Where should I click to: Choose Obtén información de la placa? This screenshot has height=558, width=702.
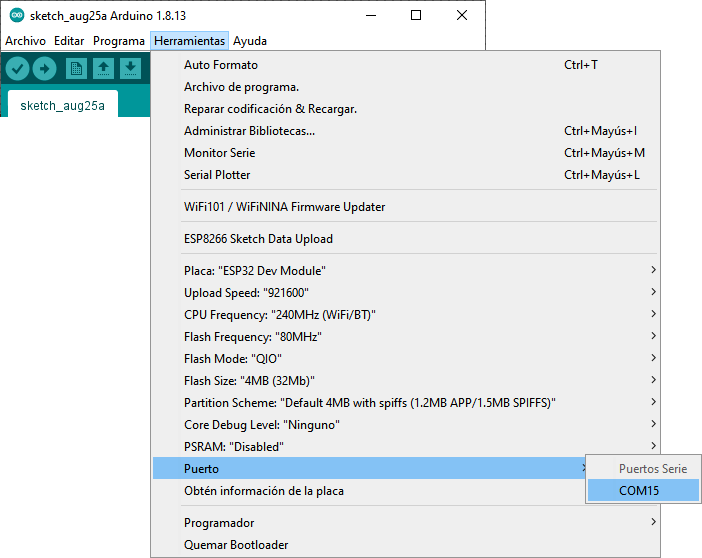click(x=369, y=490)
